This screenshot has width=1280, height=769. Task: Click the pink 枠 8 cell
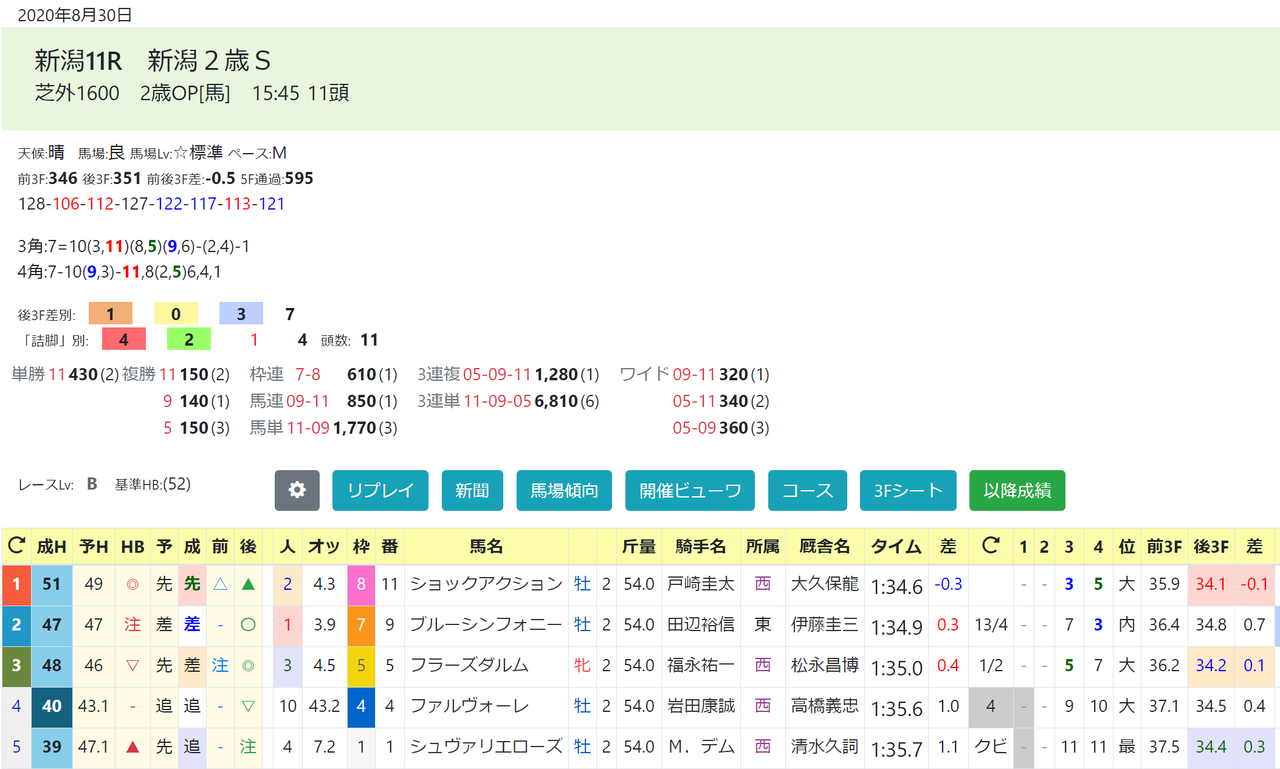361,584
